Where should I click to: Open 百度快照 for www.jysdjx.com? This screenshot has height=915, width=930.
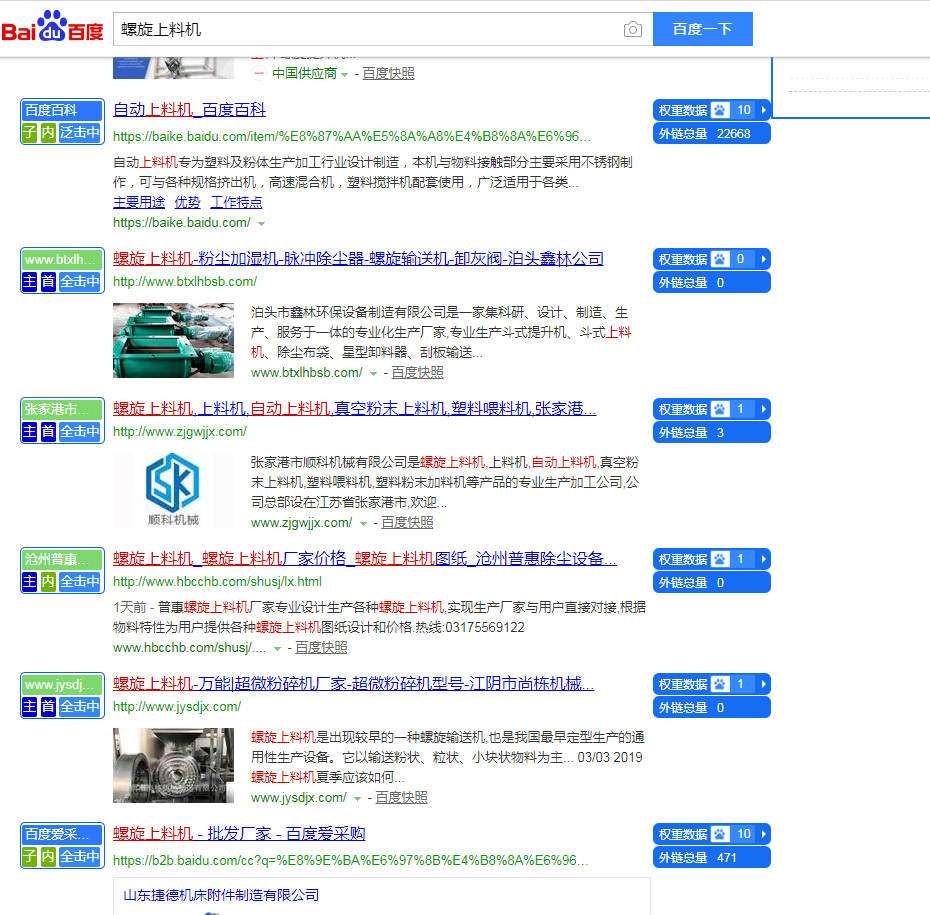point(401,798)
